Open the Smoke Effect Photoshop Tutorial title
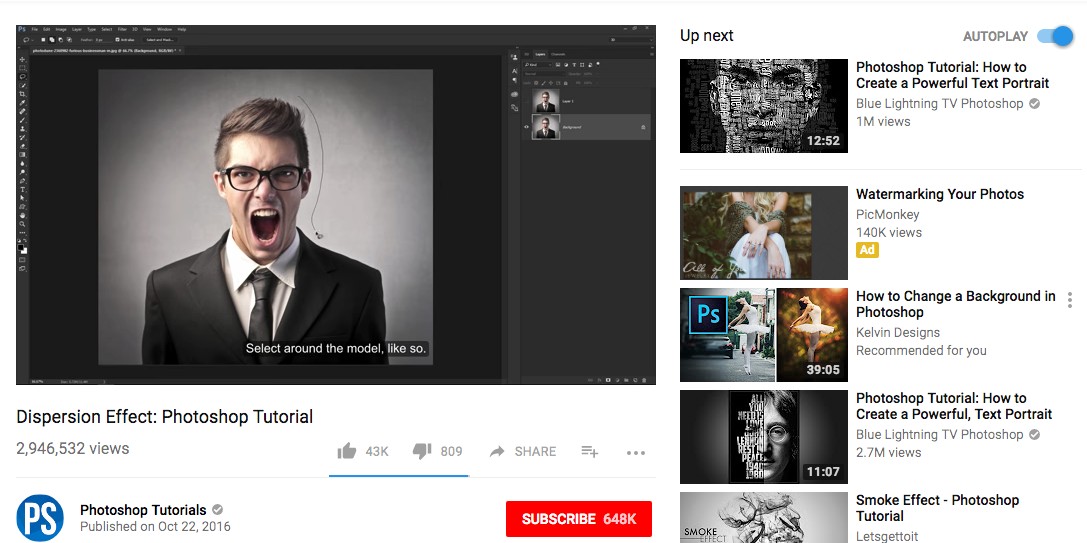Screen dimensions: 1087x543 [937, 508]
